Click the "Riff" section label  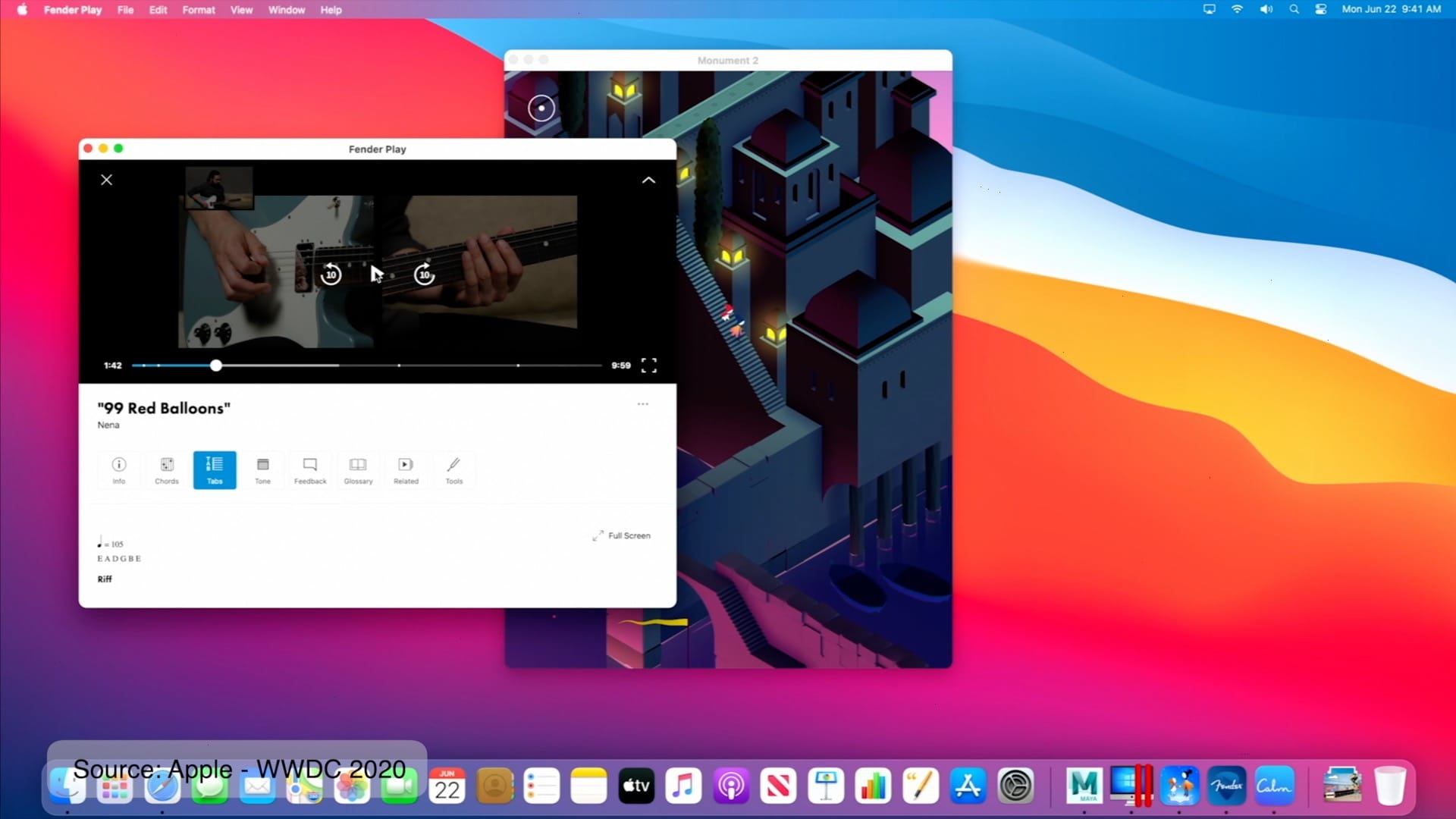pyautogui.click(x=105, y=579)
